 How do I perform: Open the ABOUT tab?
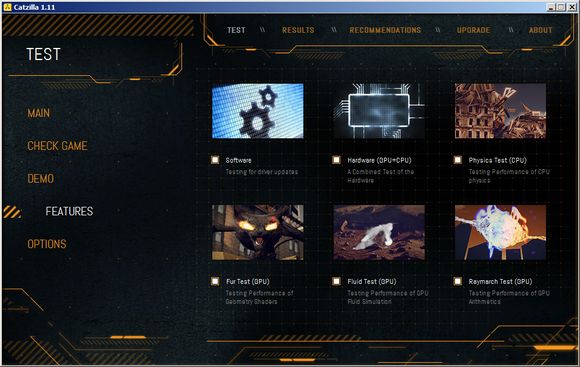tap(540, 30)
